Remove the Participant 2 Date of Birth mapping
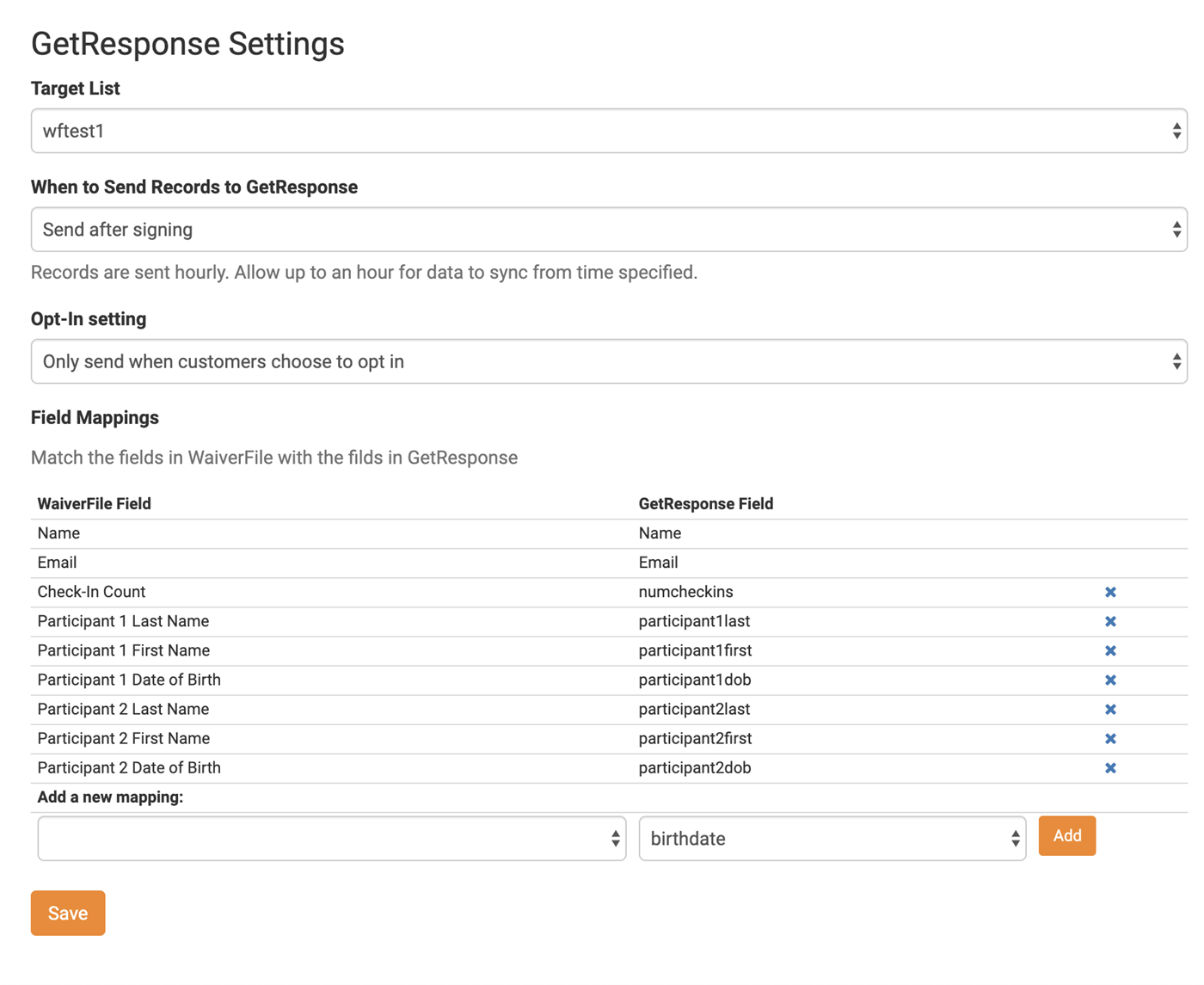 (x=1110, y=768)
